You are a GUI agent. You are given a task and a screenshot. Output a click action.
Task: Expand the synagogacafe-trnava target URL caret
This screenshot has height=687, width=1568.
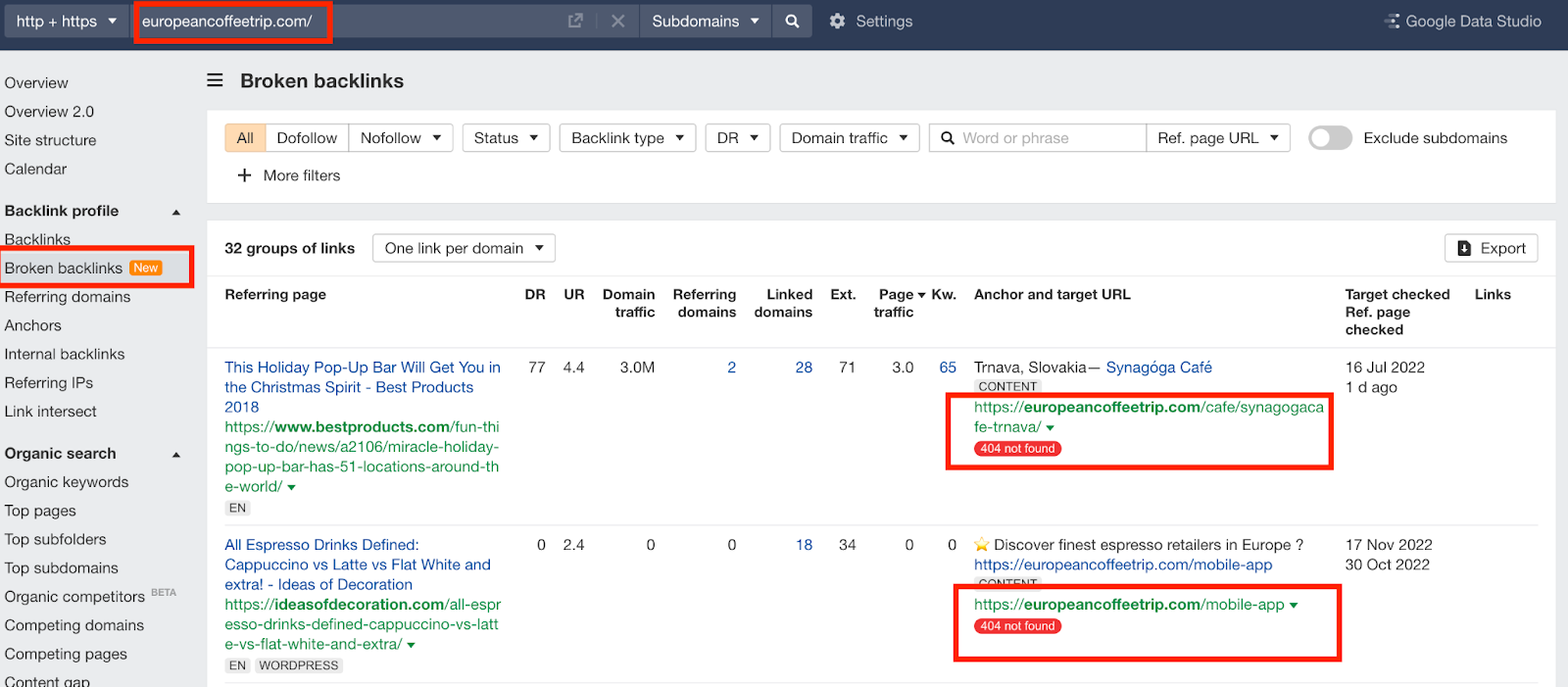coord(1051,428)
